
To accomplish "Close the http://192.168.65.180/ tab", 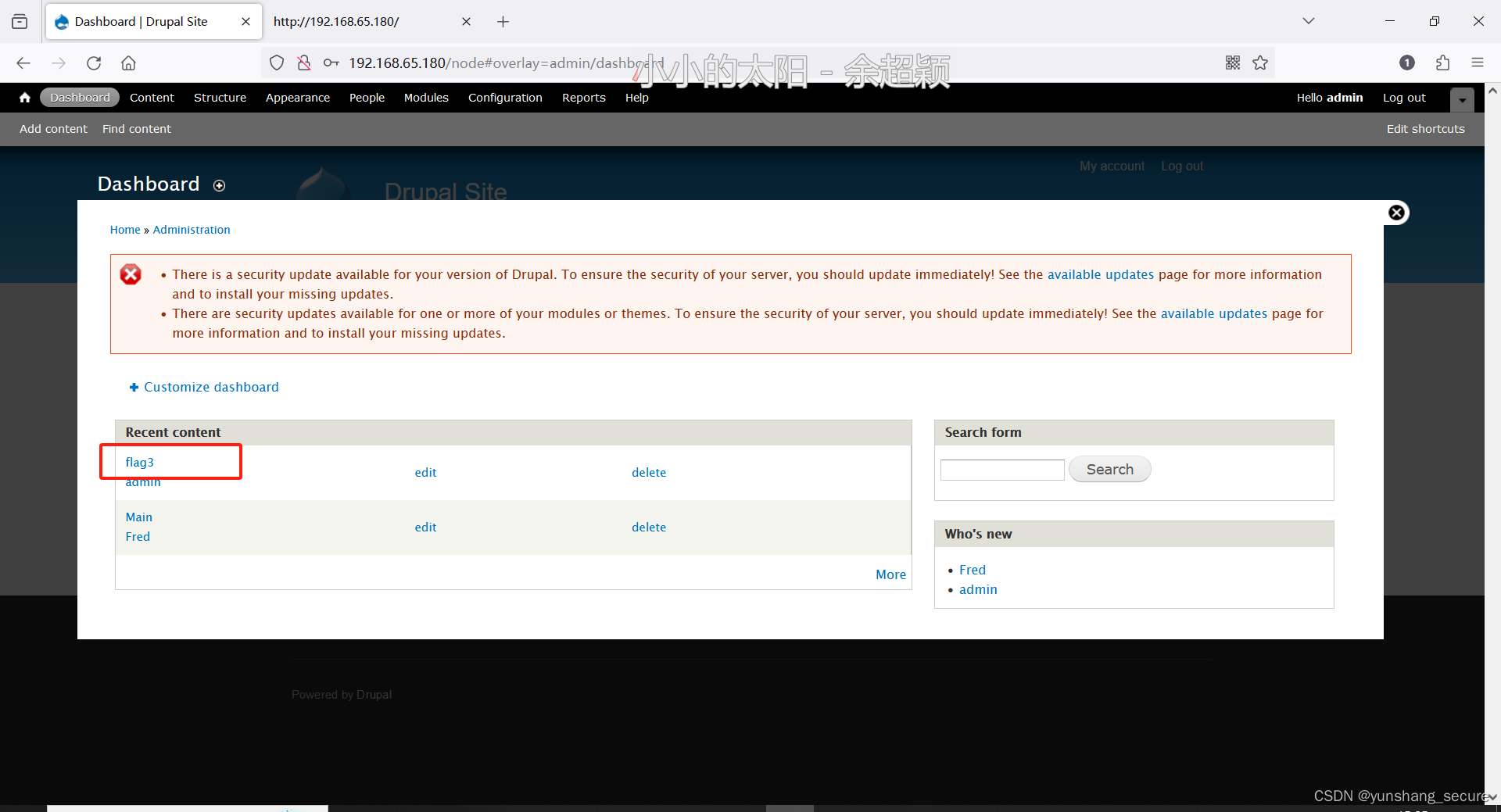I will (x=466, y=22).
